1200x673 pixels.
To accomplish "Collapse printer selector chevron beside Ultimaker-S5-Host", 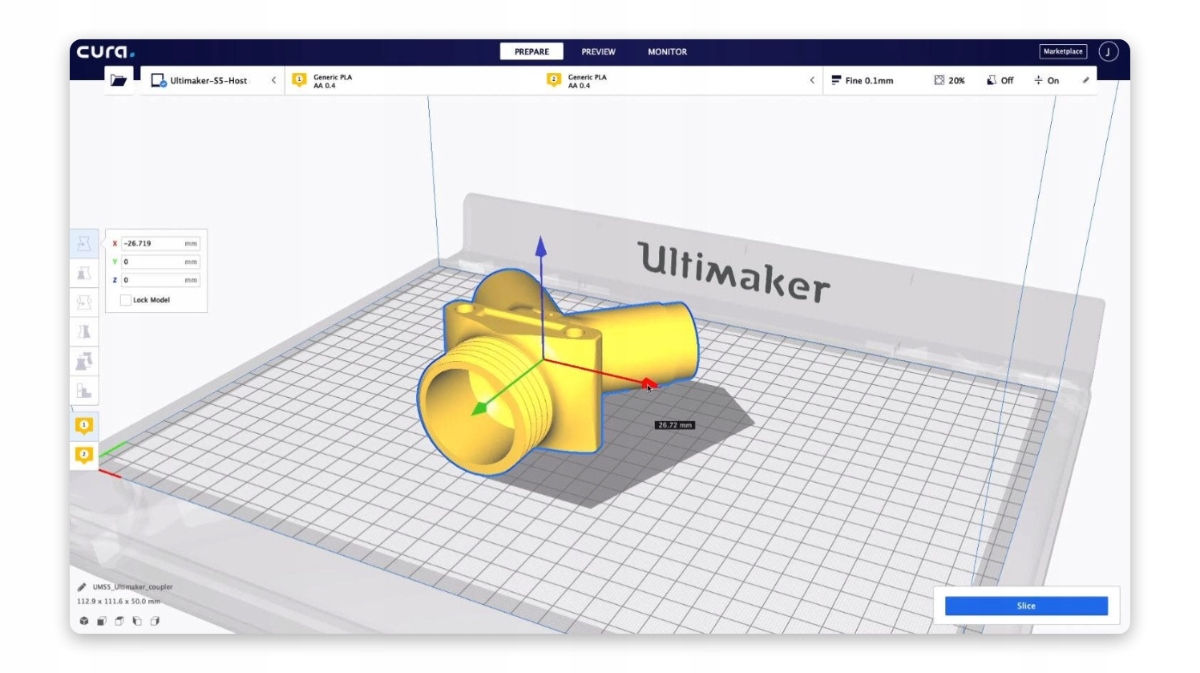I will click(274, 80).
